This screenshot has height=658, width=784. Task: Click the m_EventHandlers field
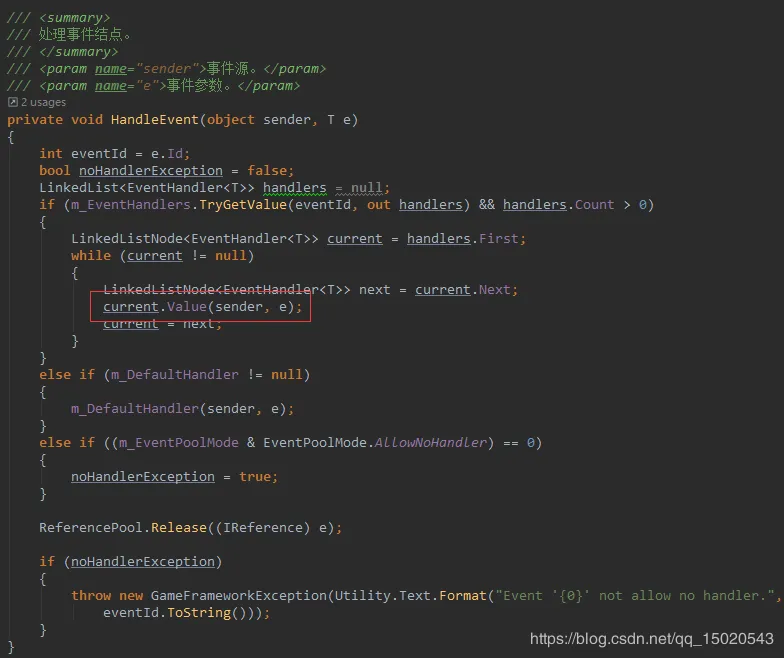(x=131, y=204)
